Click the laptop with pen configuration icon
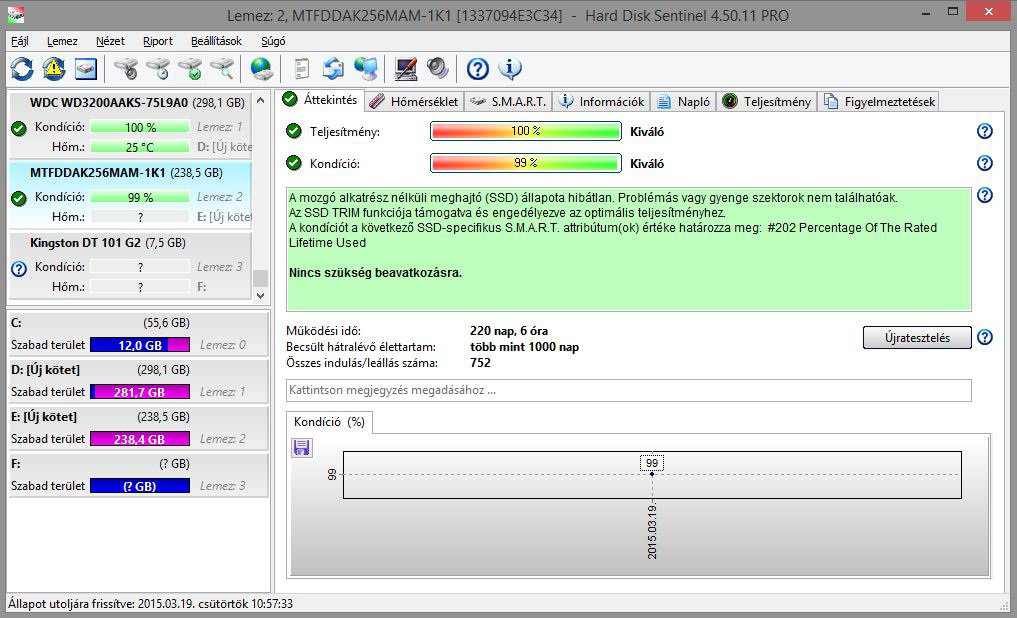1017x618 pixels. [405, 69]
